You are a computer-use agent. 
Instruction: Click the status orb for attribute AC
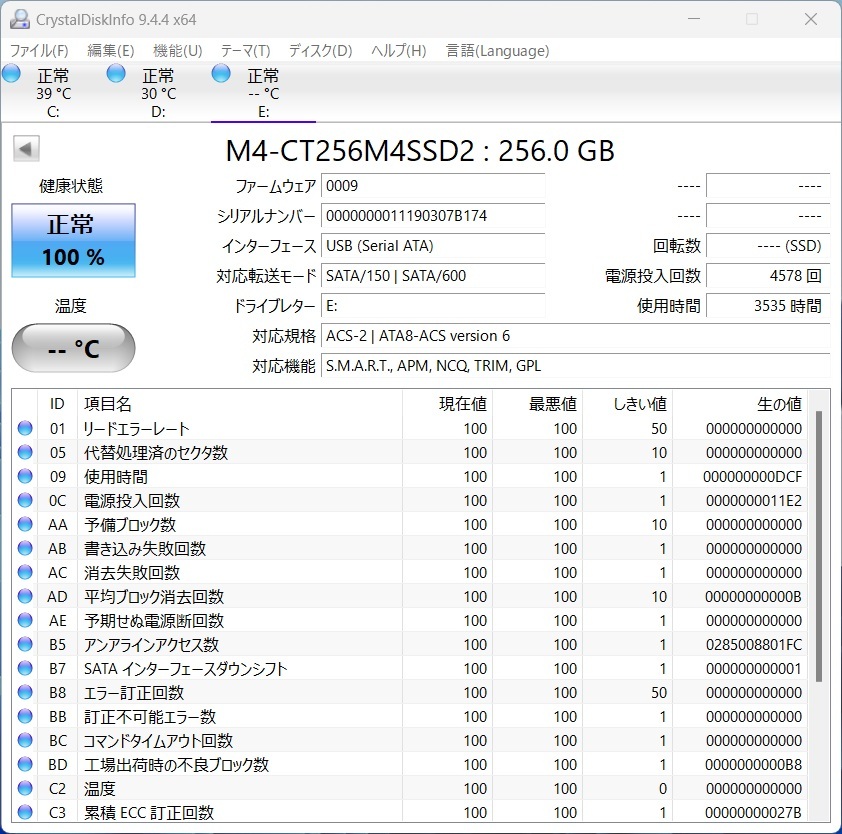(25, 572)
